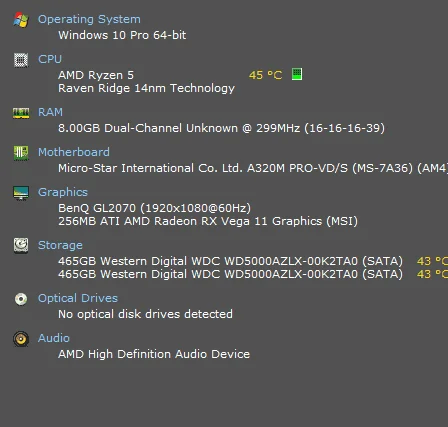The width and height of the screenshot is (448, 427).
Task: Open the Audio section link
Action: coord(54,338)
